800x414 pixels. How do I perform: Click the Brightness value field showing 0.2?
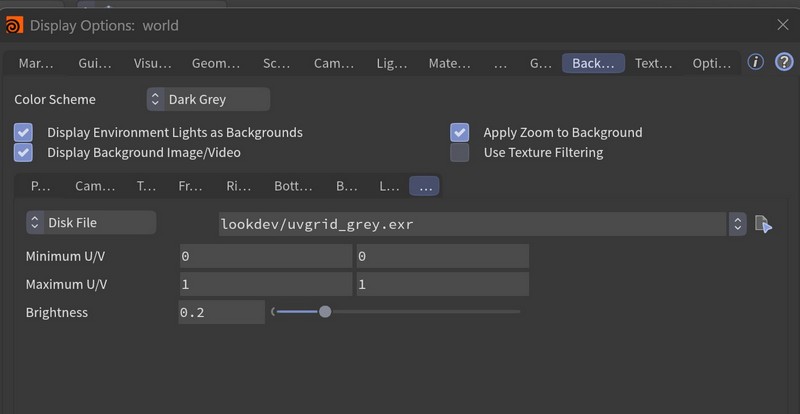pos(222,312)
